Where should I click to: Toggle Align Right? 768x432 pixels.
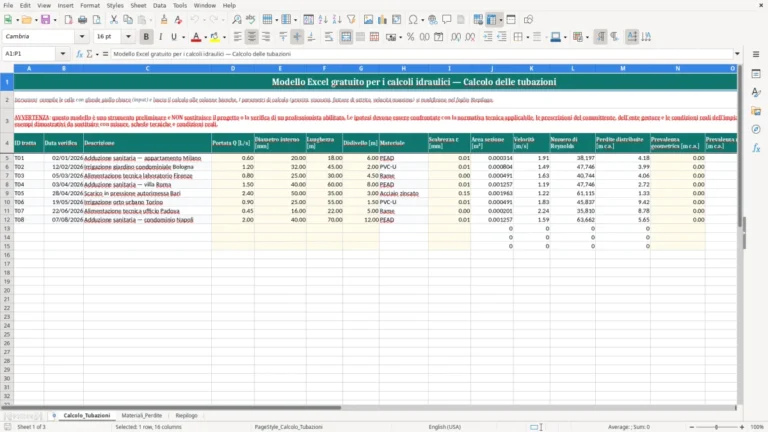point(266,37)
